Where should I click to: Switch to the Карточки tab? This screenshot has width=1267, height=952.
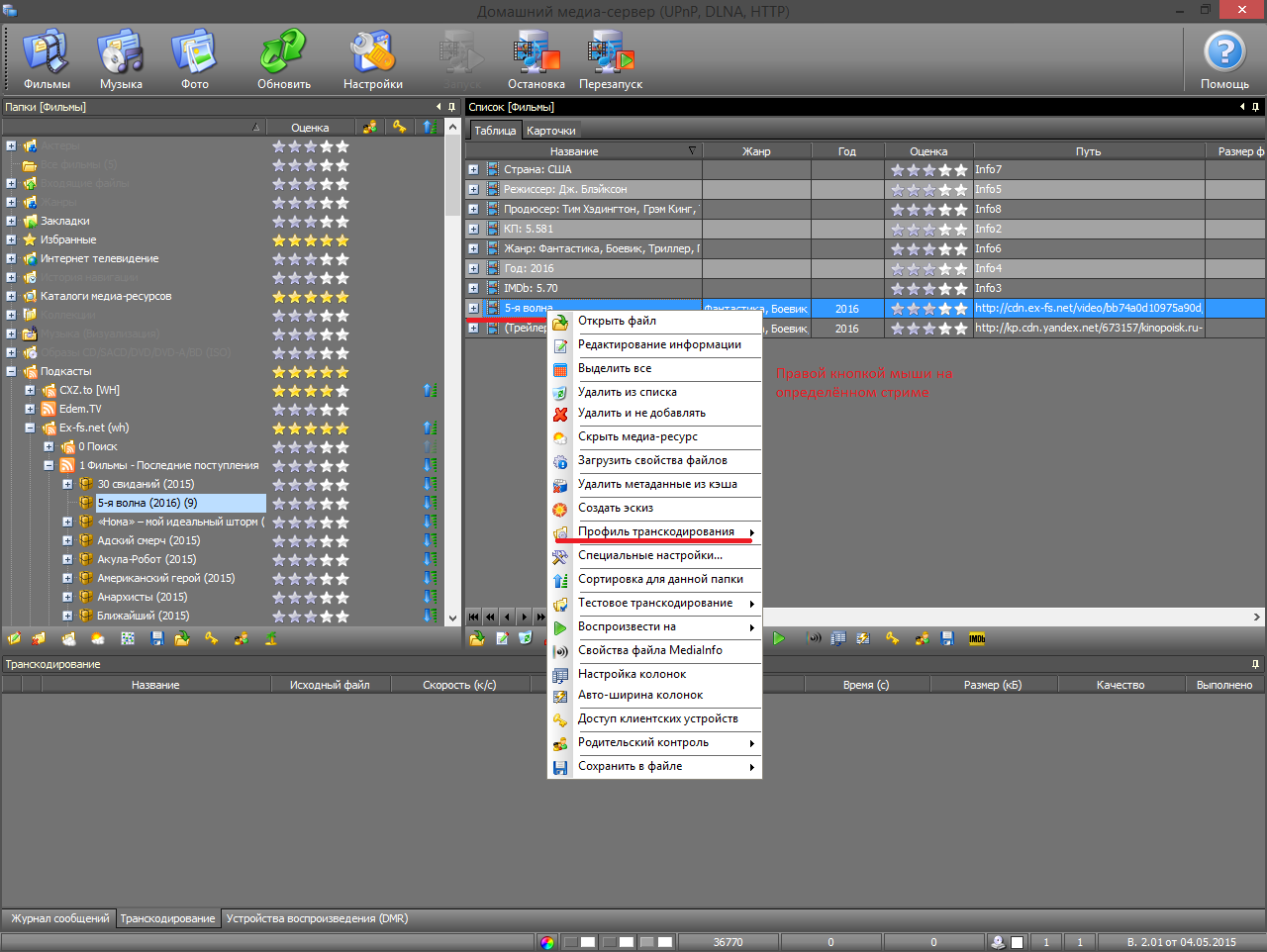point(550,131)
